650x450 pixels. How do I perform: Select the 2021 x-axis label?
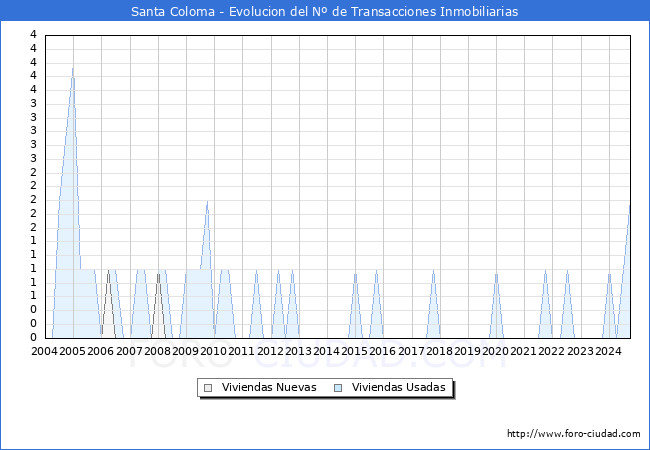pos(524,351)
